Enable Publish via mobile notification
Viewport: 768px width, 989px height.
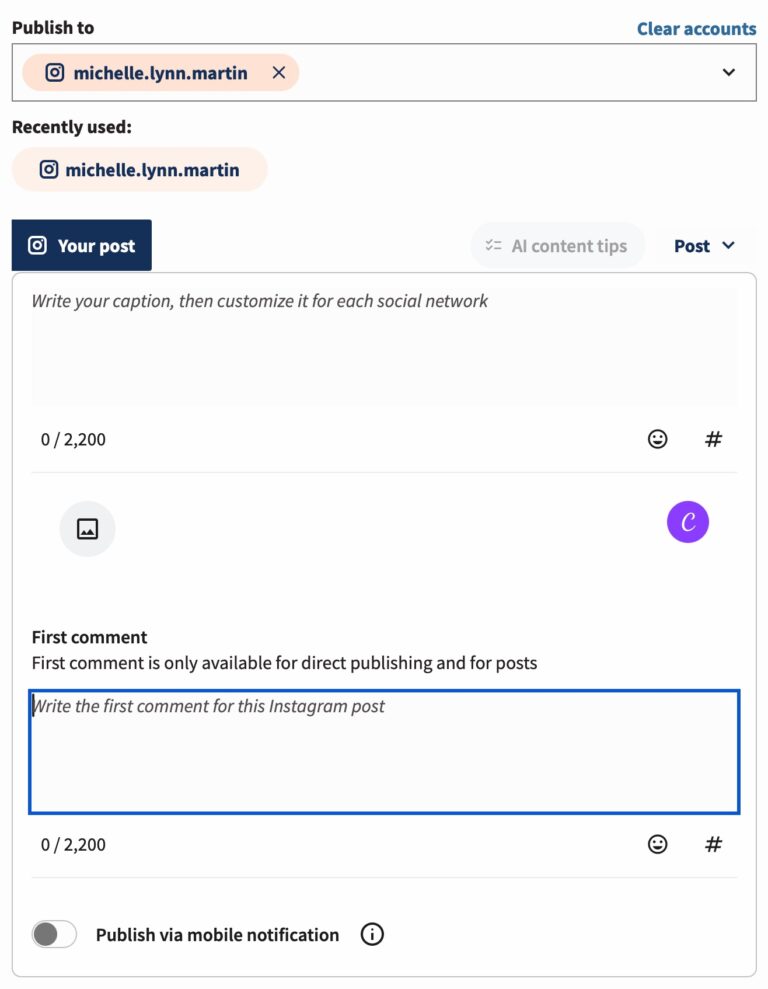click(x=54, y=934)
